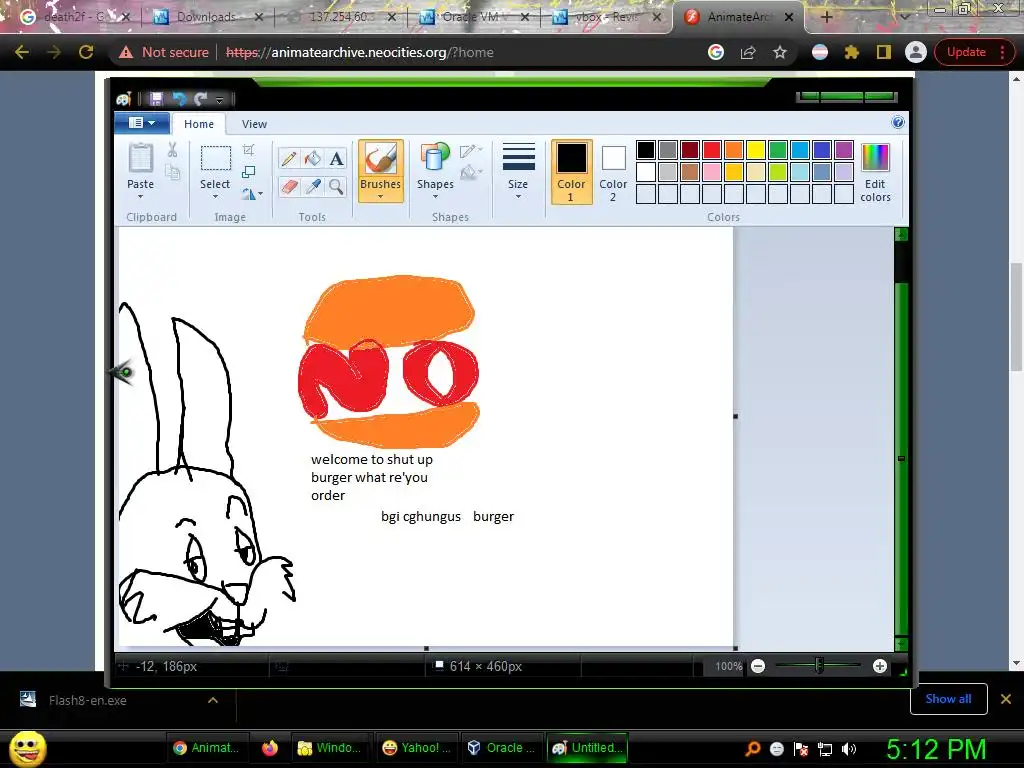Click the Resize icon in Image group
Image resolution: width=1024 pixels, height=768 pixels.
pos(248,172)
